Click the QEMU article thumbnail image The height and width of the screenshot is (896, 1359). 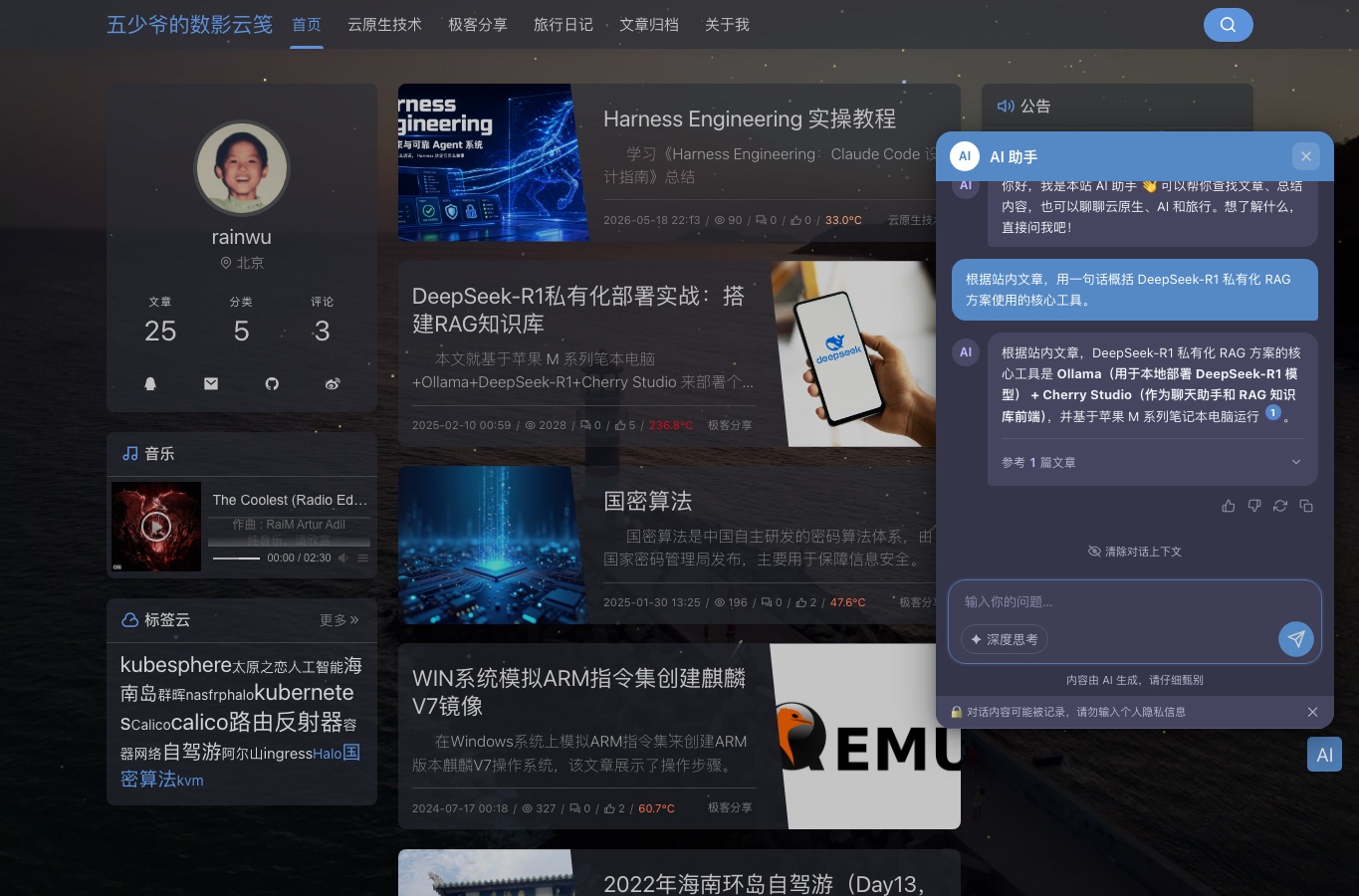[x=865, y=736]
